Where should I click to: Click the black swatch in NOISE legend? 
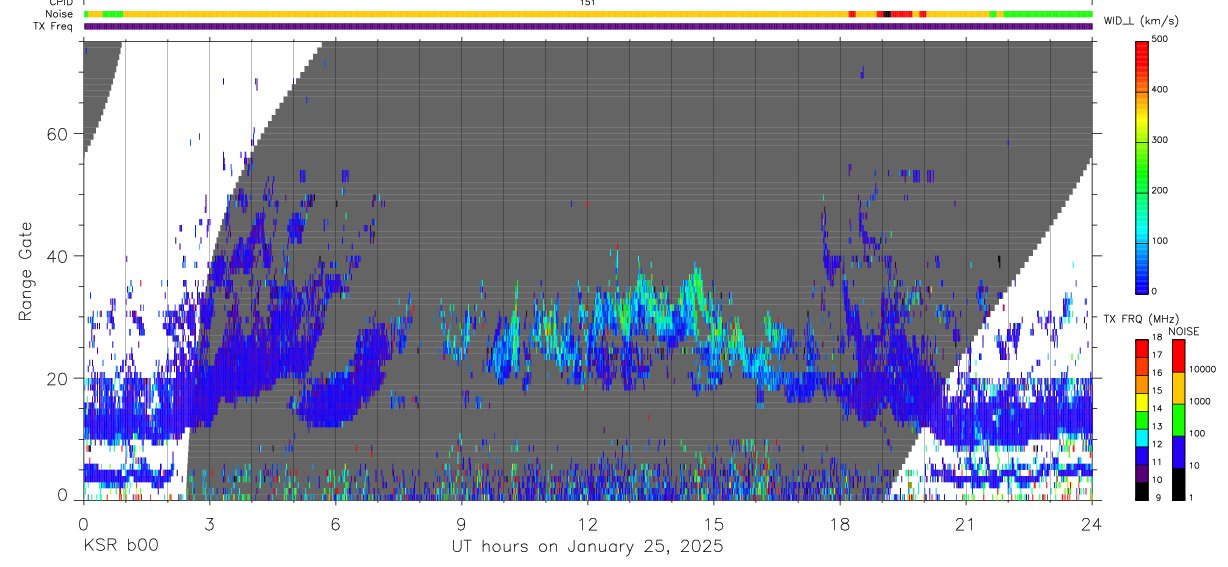pyautogui.click(x=1178, y=484)
